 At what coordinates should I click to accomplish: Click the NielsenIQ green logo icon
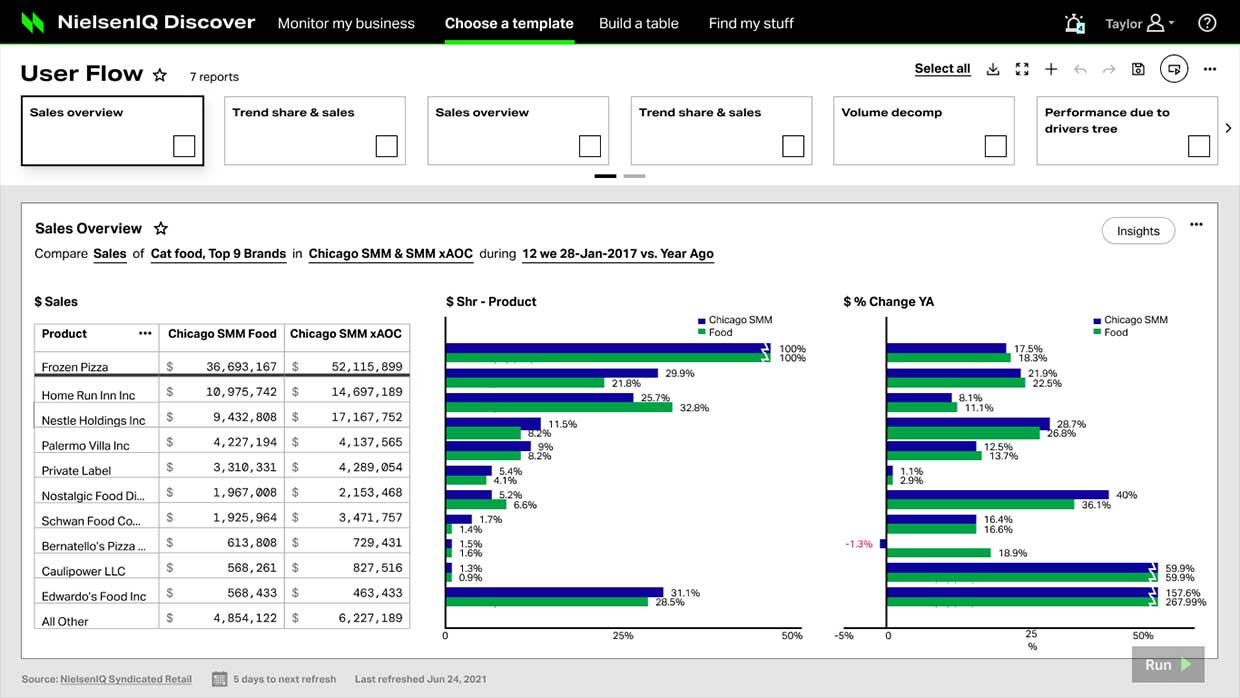click(33, 22)
